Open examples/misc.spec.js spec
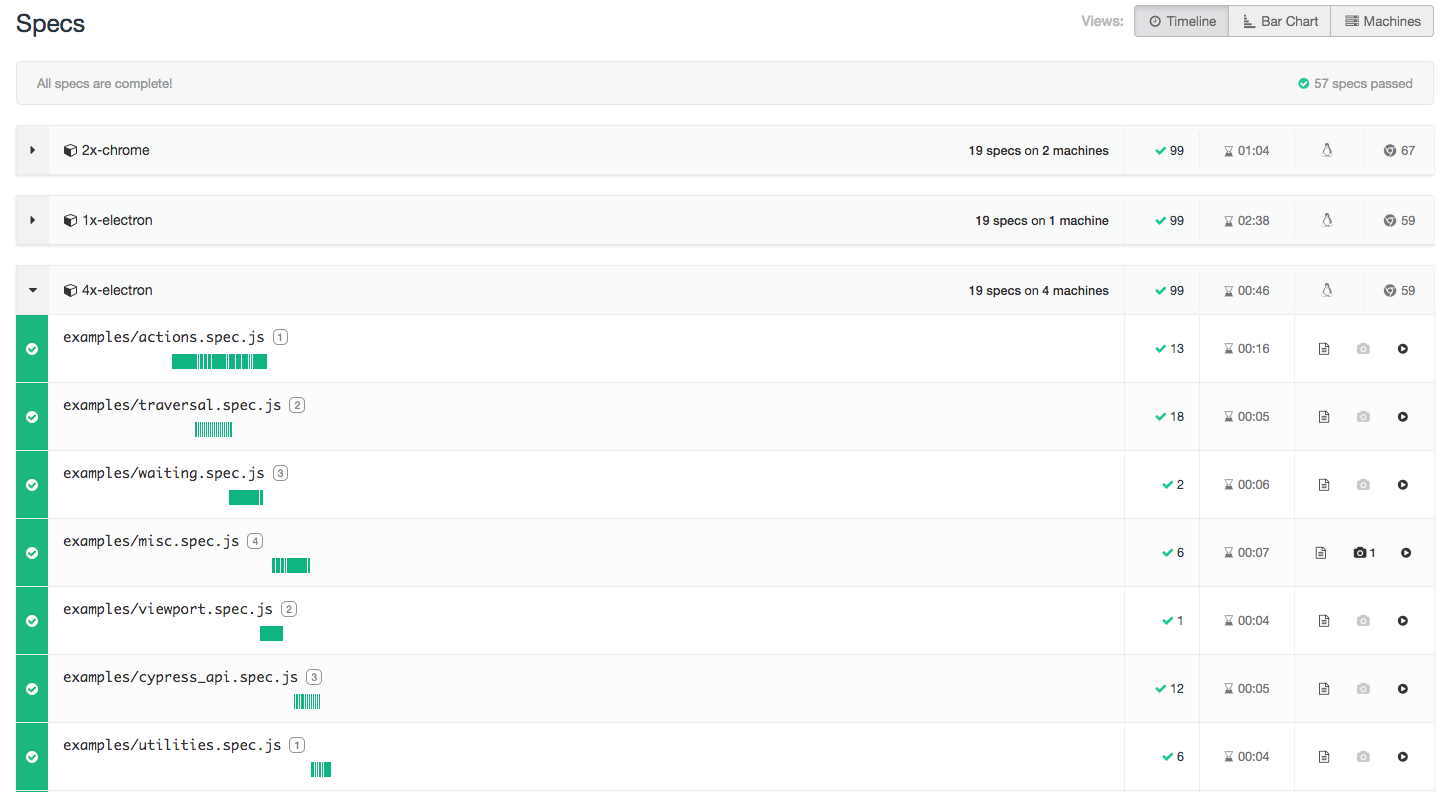Image resolution: width=1447 pixels, height=792 pixels. coord(151,541)
